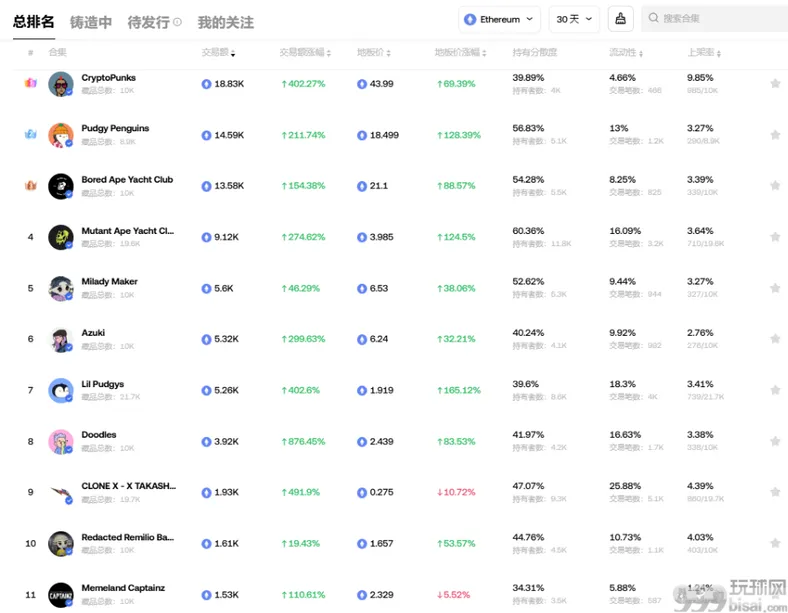Click the ETH icon beside 14.59K volume

click(206, 135)
